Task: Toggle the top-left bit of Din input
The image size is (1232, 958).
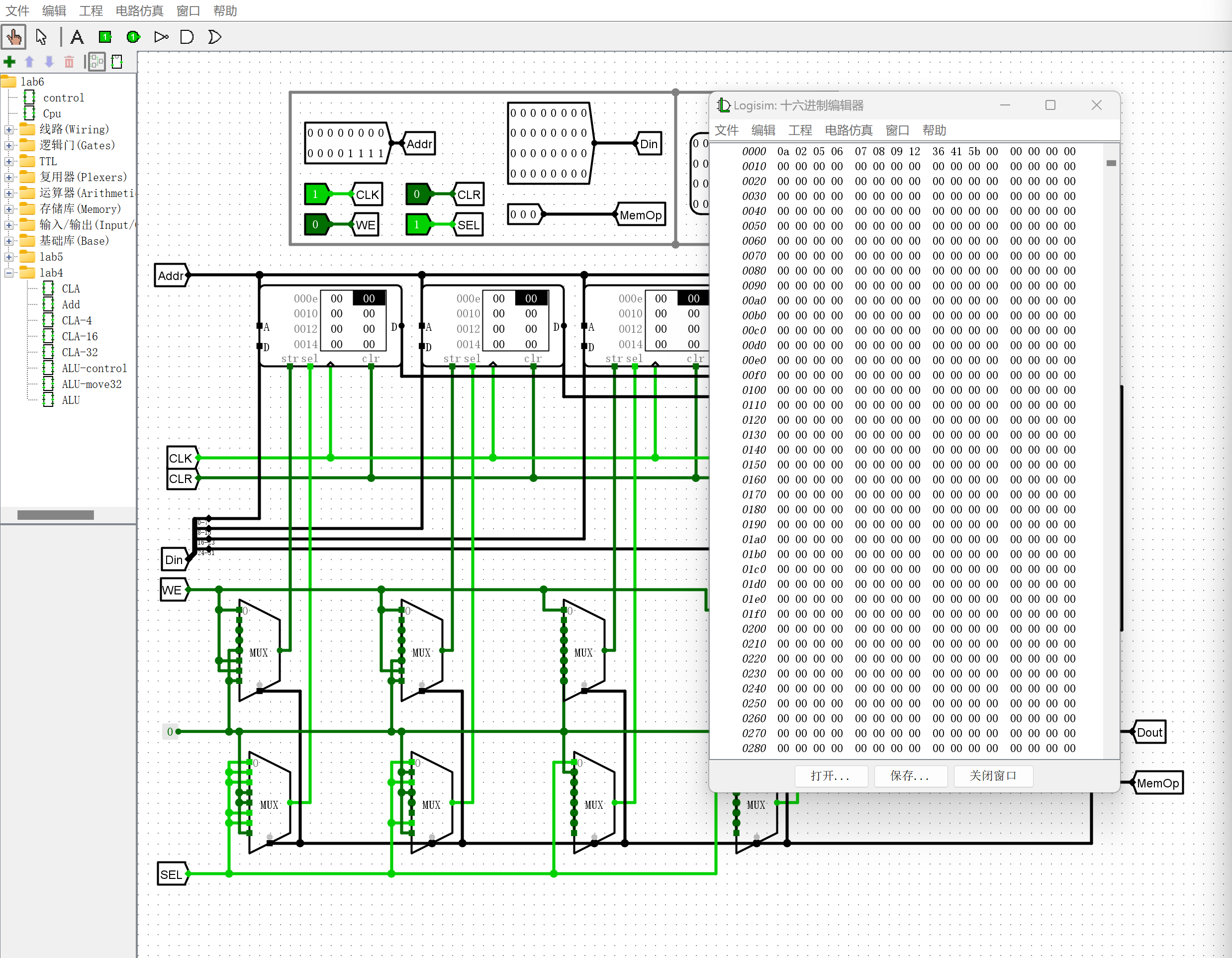Action: [513, 113]
